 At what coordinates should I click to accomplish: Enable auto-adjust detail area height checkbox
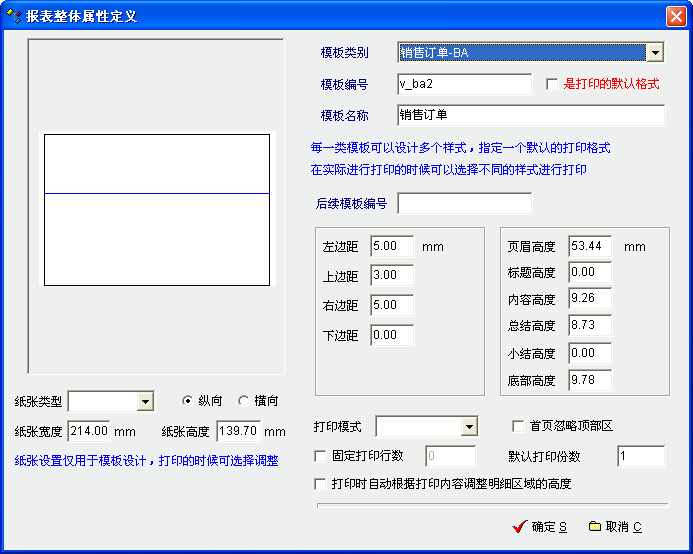pos(320,484)
